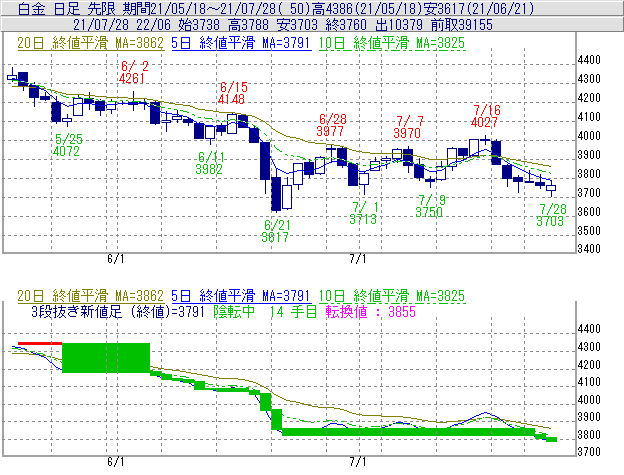
Task: Click the 終3760 close price in header
Action: (x=346, y=25)
